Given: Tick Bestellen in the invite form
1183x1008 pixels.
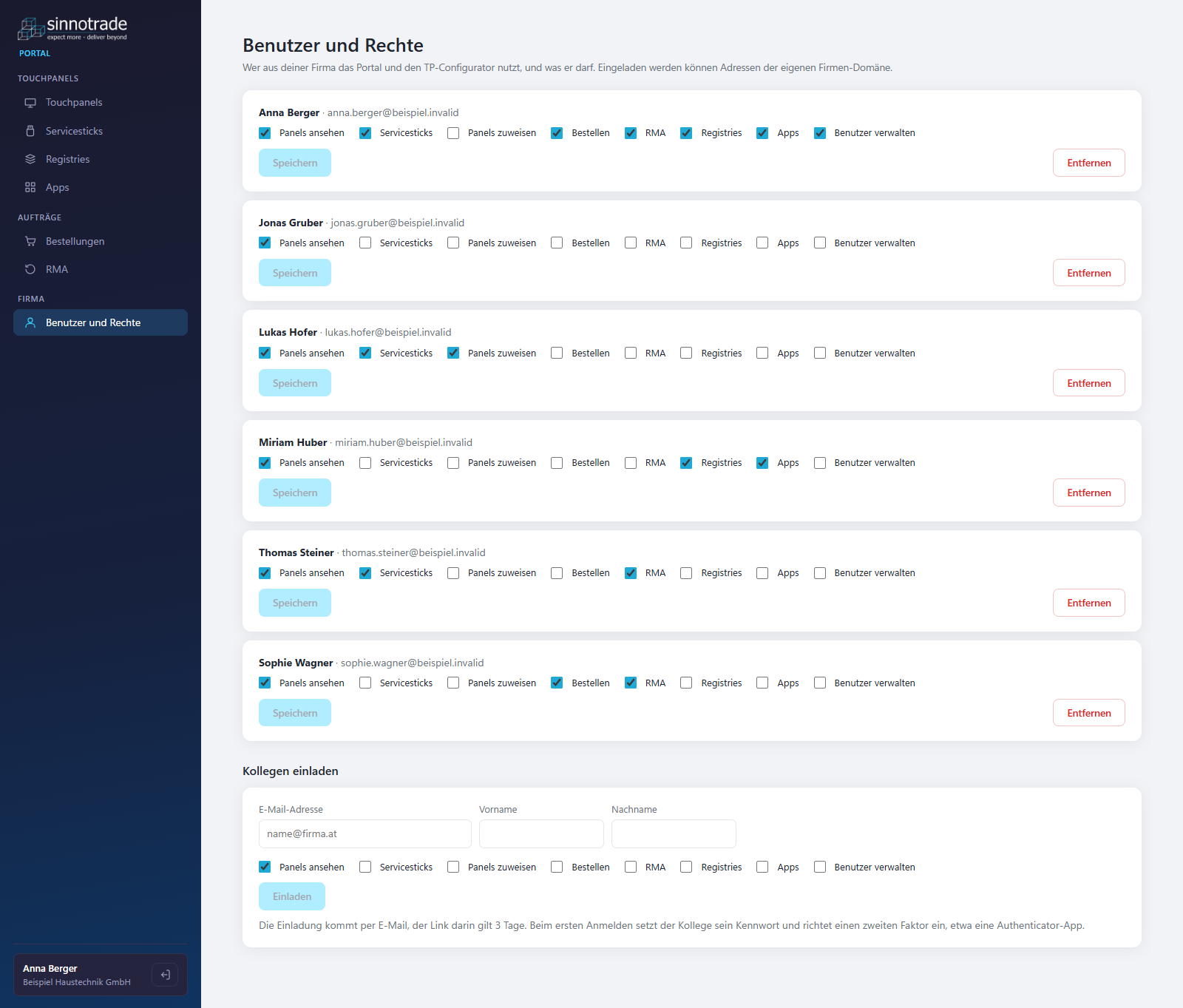Looking at the screenshot, I should 557,867.
